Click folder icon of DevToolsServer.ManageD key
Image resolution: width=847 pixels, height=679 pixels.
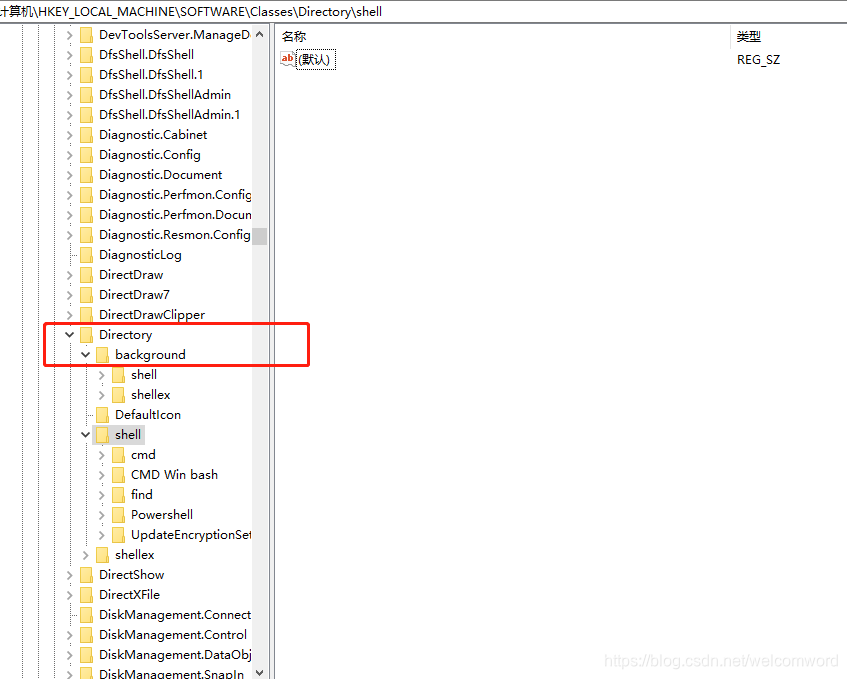point(86,35)
